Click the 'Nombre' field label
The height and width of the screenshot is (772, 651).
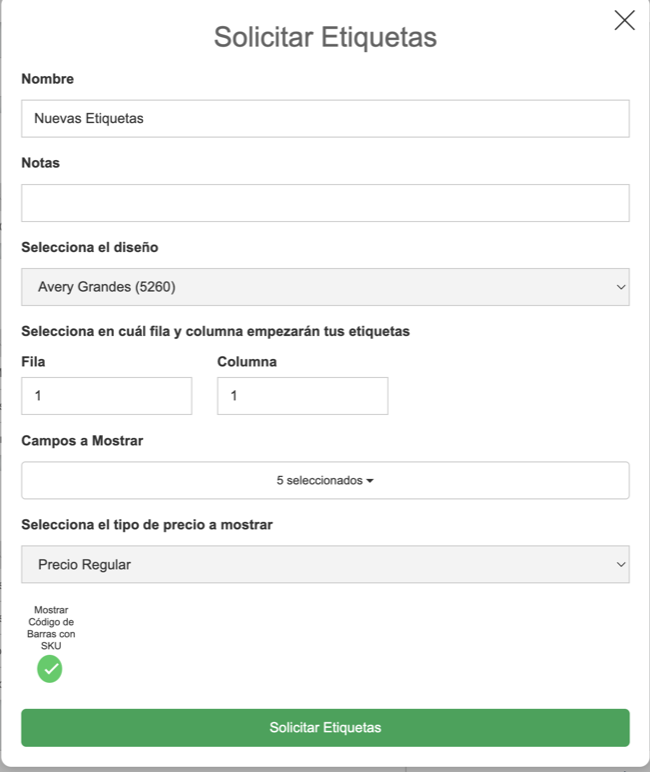click(x=47, y=79)
